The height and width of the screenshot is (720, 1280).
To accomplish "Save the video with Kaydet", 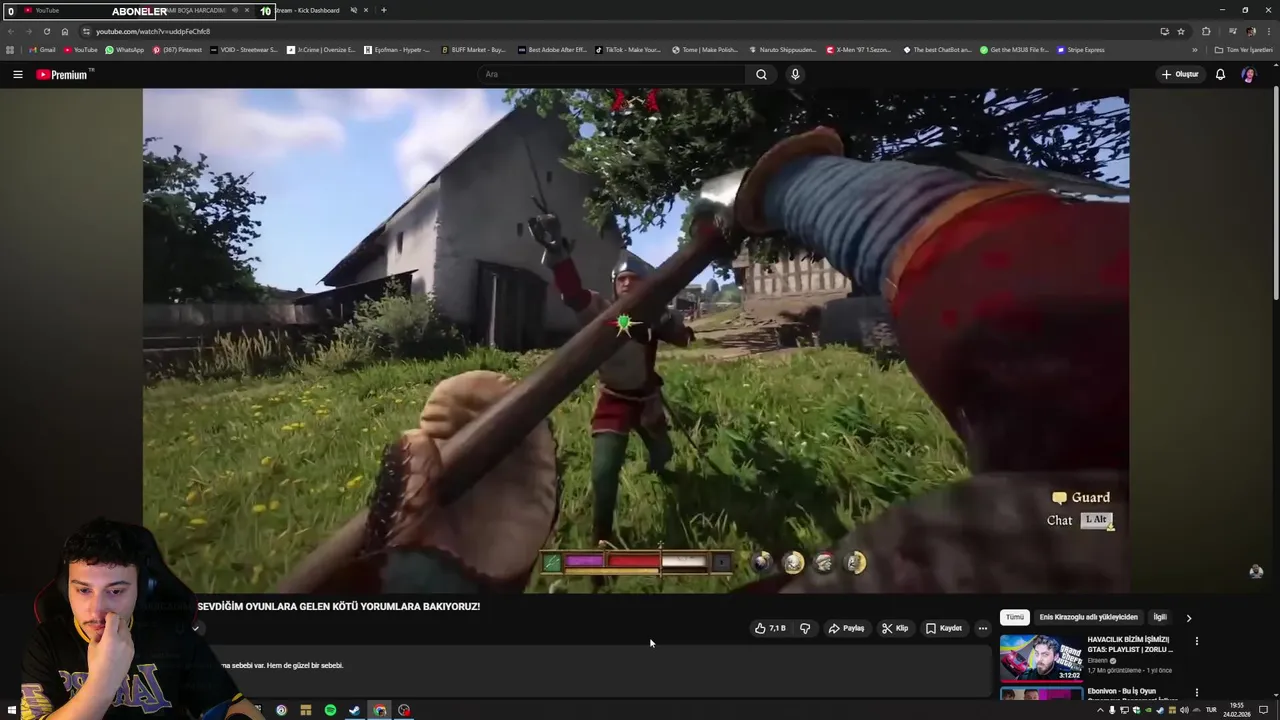I will coord(944,628).
